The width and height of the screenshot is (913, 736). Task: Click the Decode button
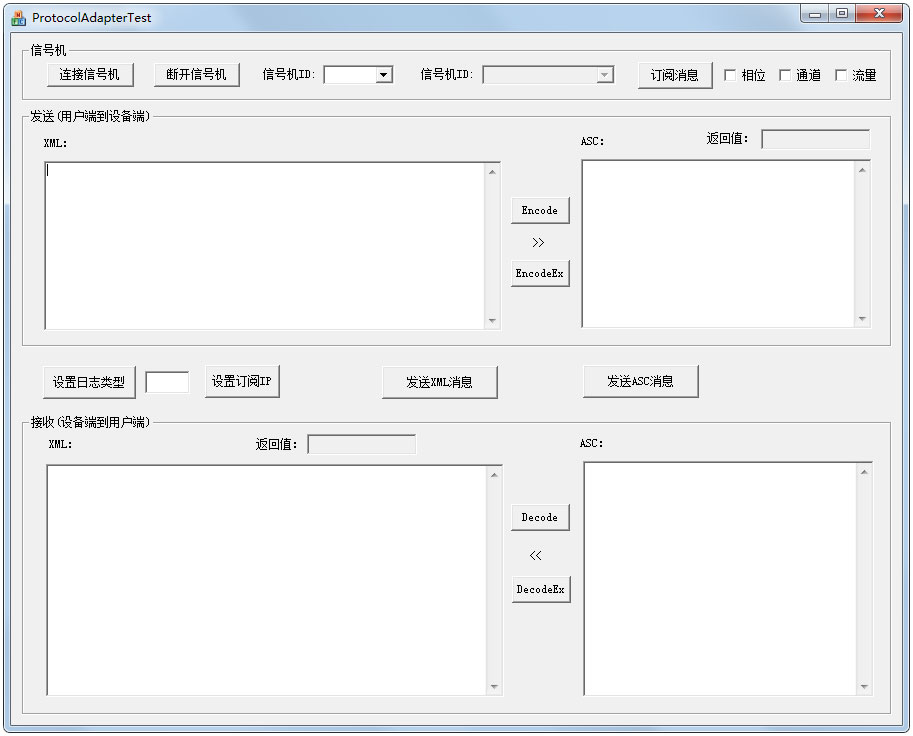(540, 517)
